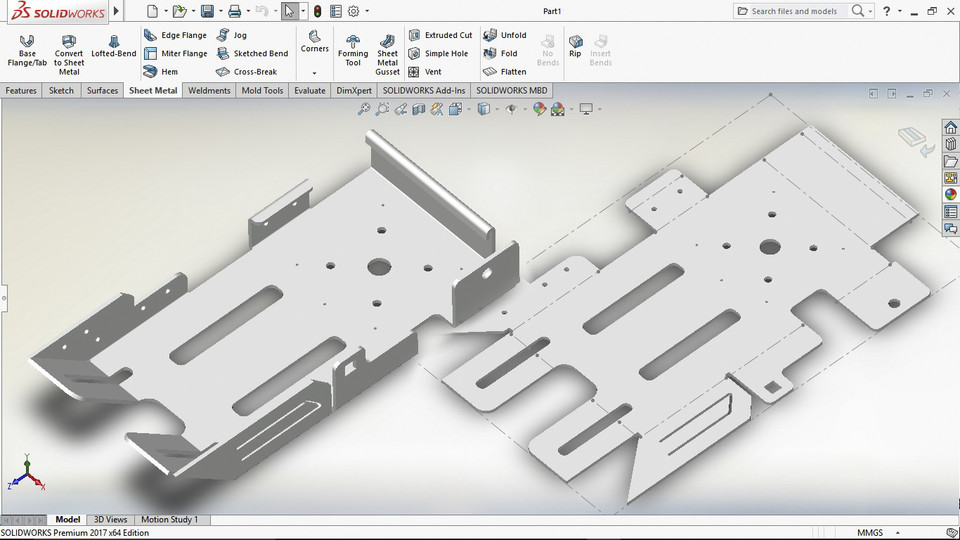This screenshot has height=540, width=960.
Task: Switch to the Weldments tab
Action: pyautogui.click(x=209, y=90)
